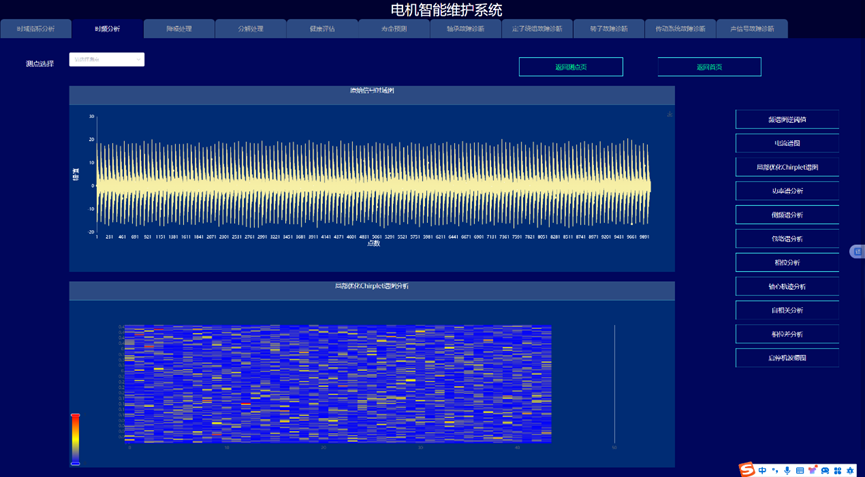This screenshot has height=477, width=865.
Task: Click the game controller icon in Sogou toolbar
Action: [x=825, y=470]
